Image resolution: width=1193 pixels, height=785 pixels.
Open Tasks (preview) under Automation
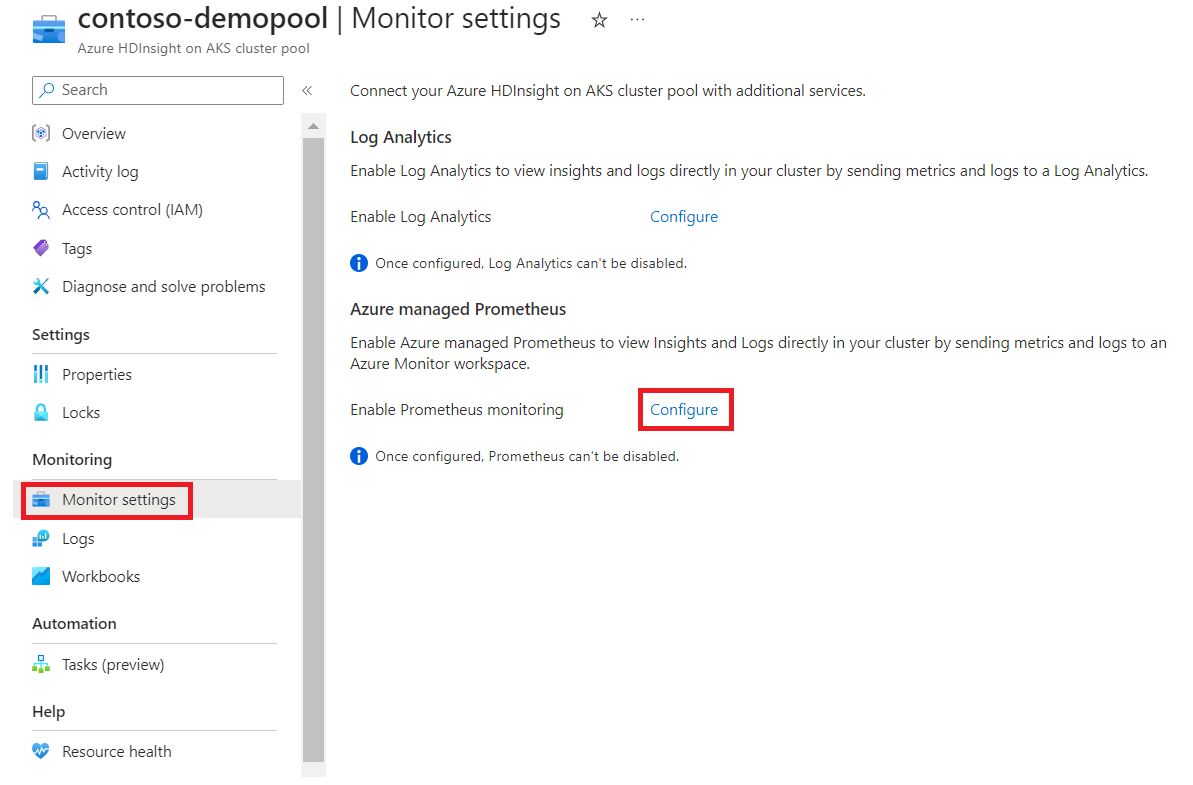[113, 665]
